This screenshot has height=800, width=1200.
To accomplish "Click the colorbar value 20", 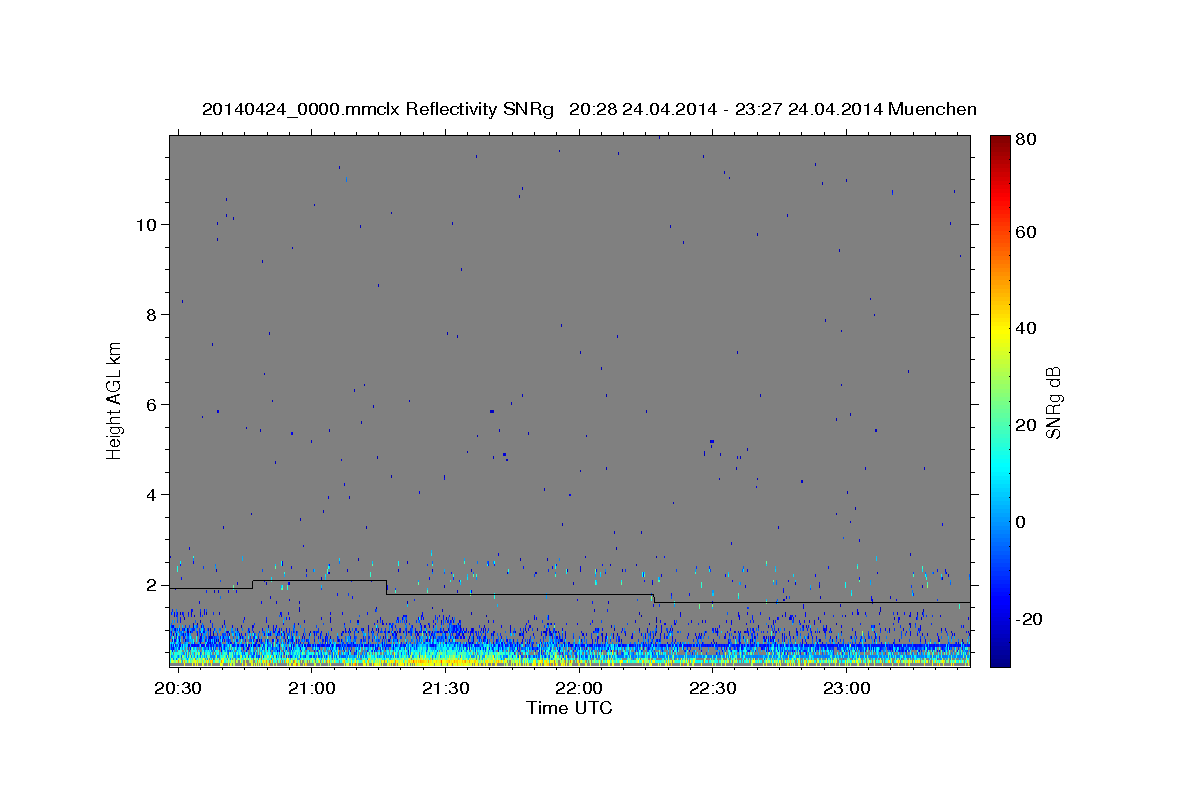I will coord(1028,426).
